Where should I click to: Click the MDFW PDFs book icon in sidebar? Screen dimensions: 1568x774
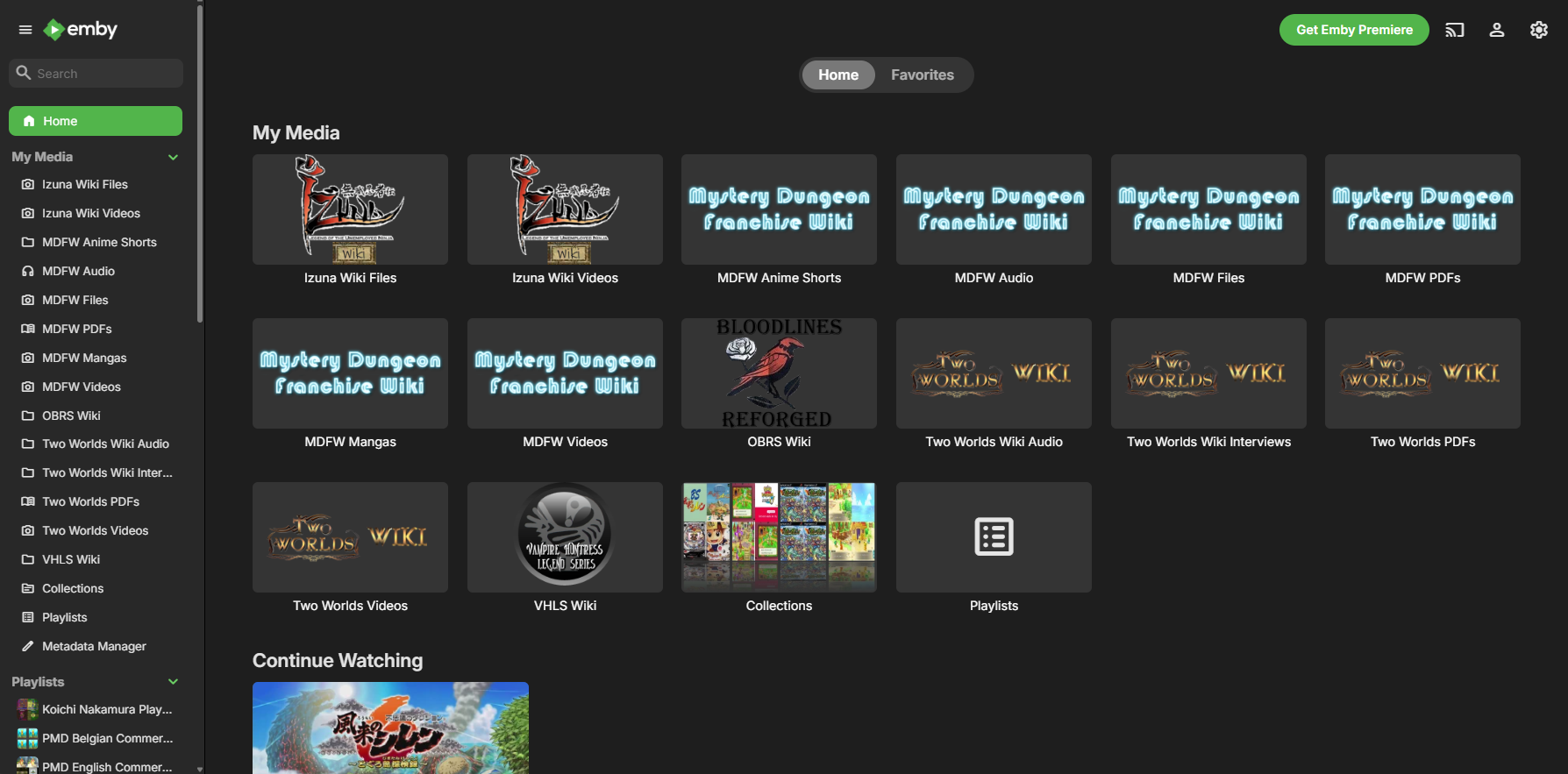28,329
